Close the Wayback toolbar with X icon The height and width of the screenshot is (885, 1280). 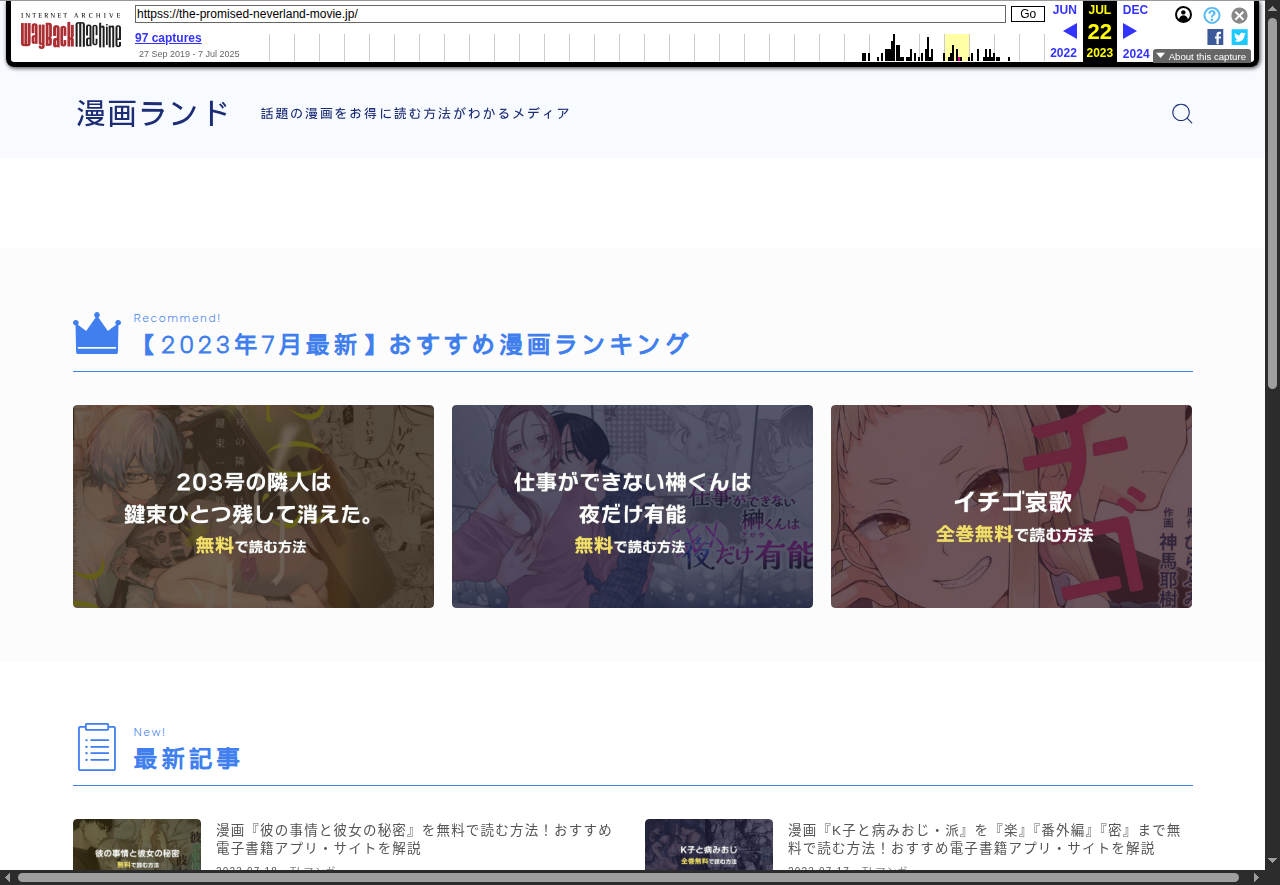point(1239,15)
